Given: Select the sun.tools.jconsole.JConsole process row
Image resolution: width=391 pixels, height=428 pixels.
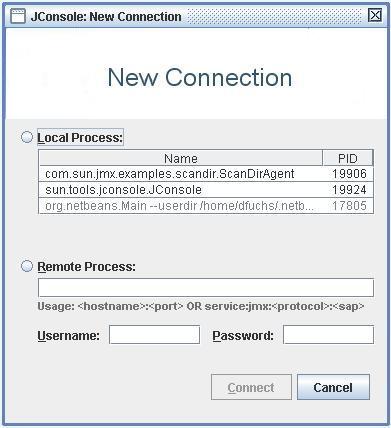Looking at the screenshot, I should [x=206, y=190].
